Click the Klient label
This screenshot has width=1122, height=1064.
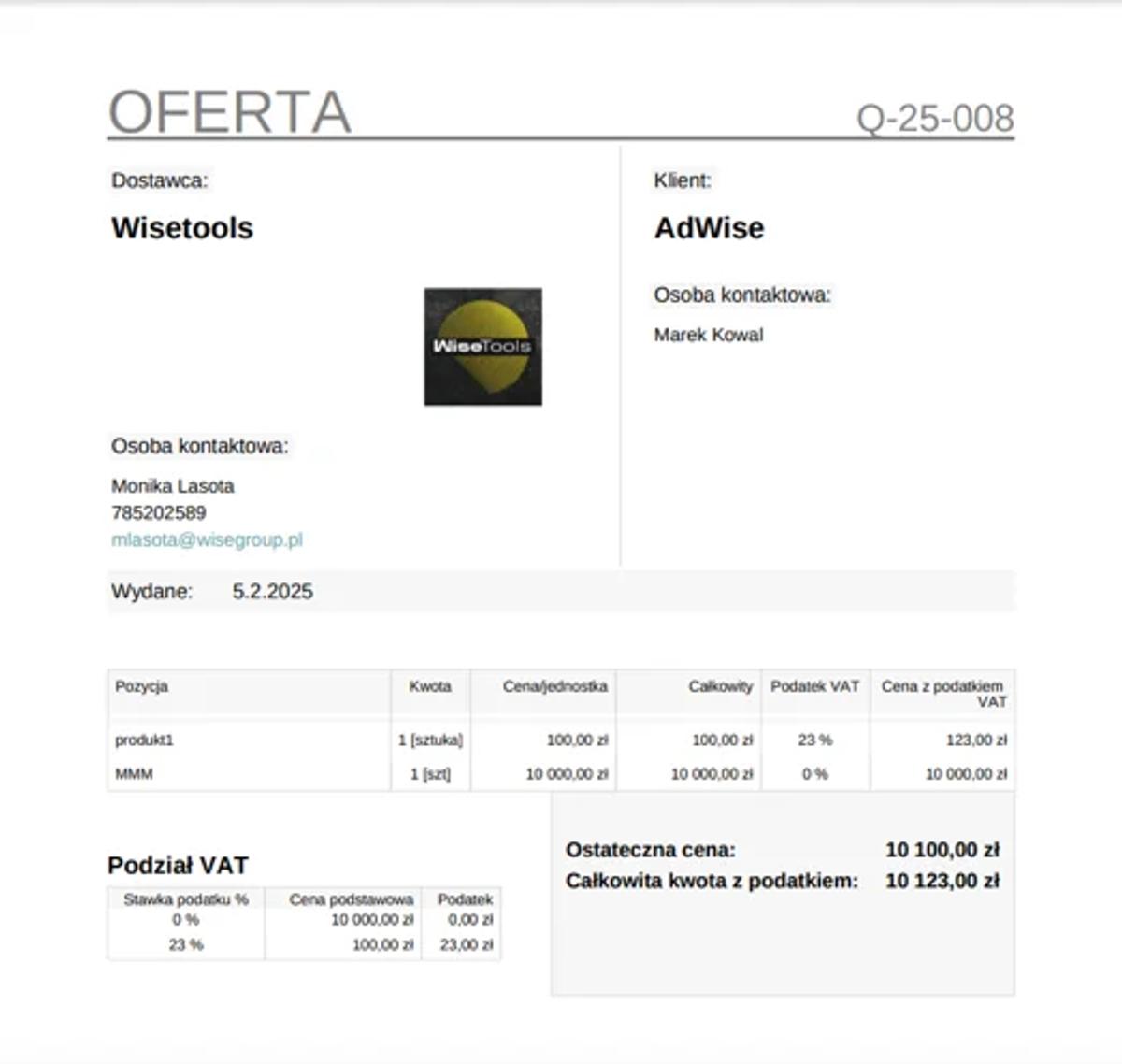click(x=683, y=180)
